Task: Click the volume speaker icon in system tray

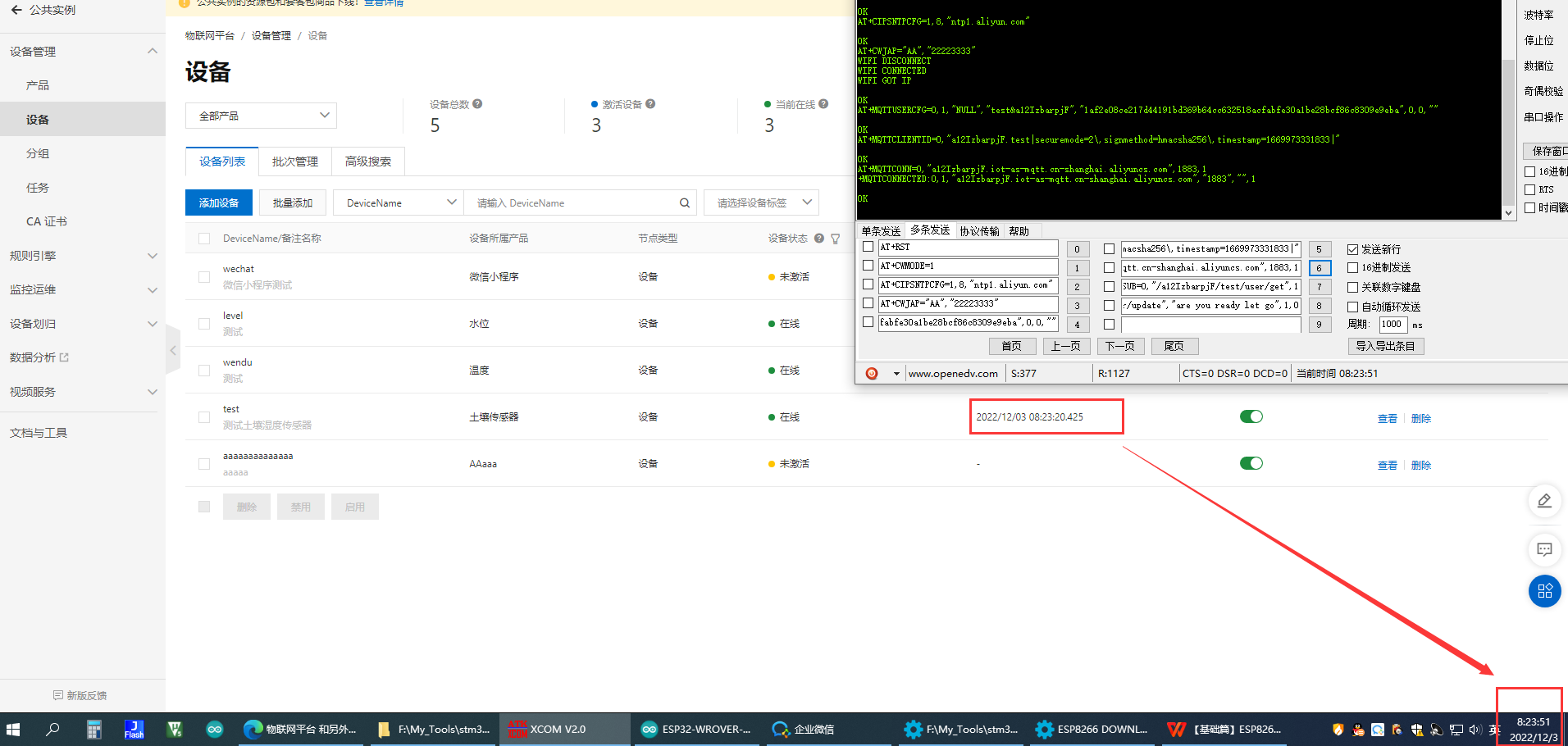Action: click(1475, 730)
